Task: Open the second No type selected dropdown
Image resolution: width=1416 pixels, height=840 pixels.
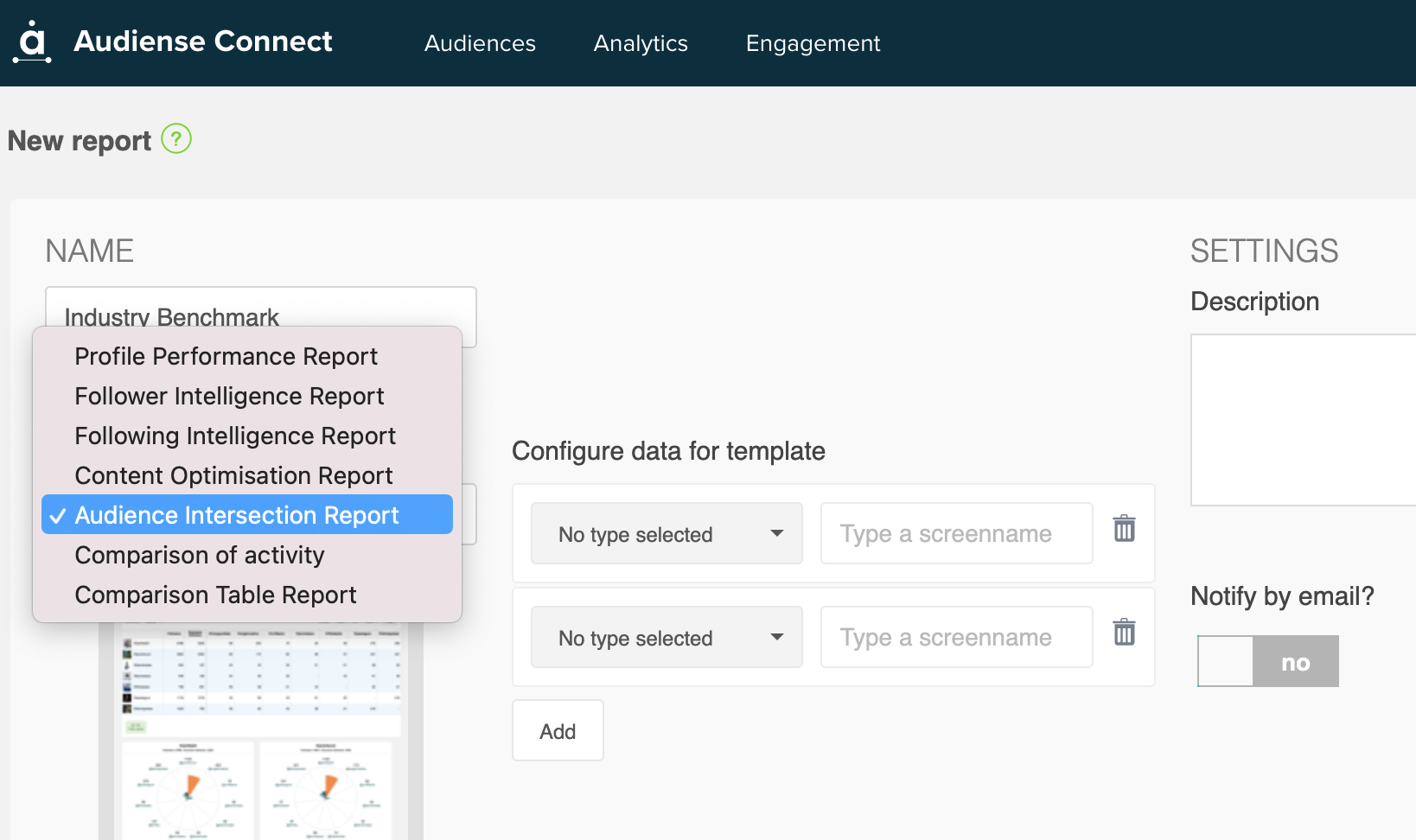Action: click(x=667, y=637)
